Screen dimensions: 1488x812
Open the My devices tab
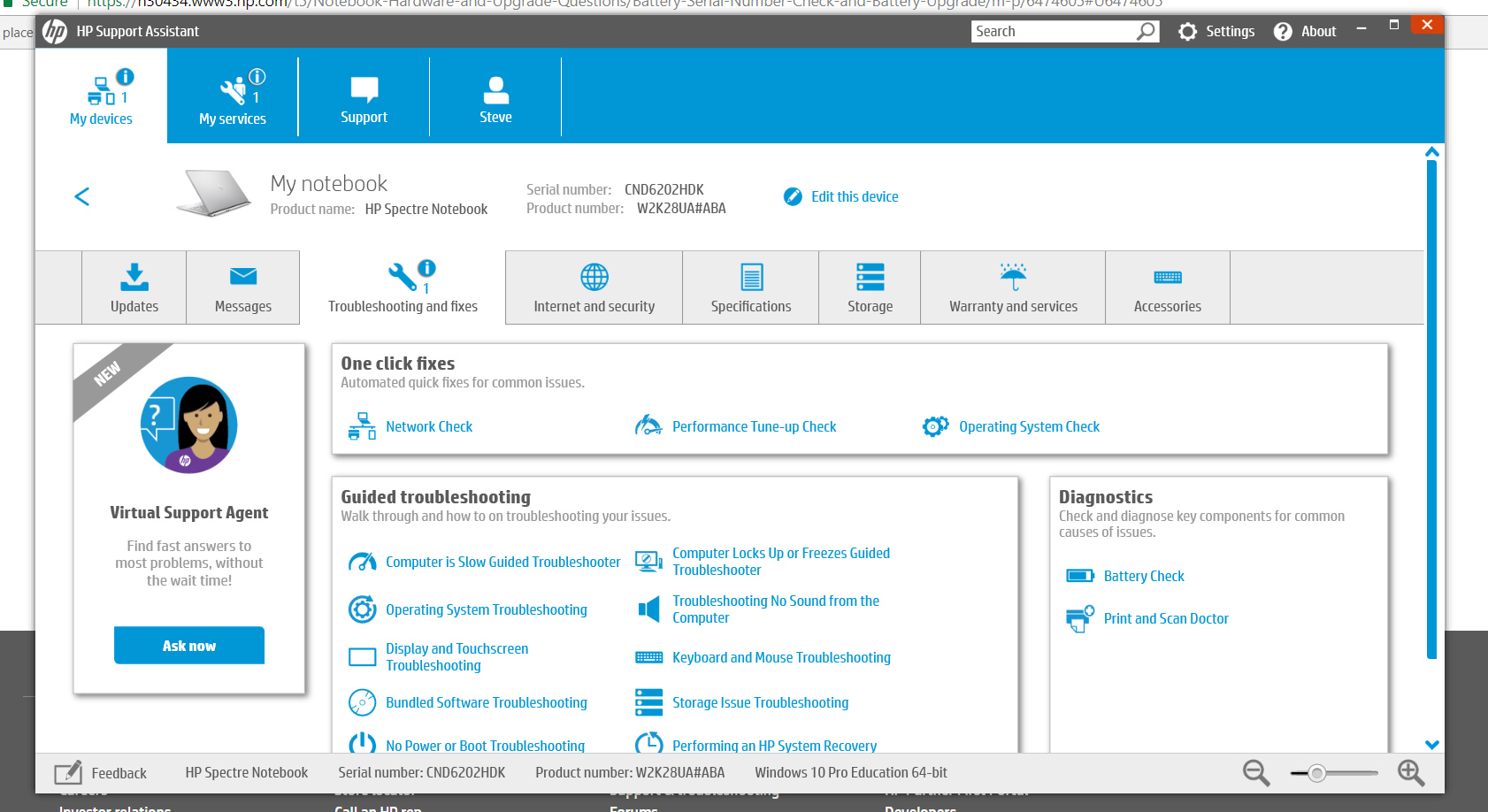[x=101, y=96]
